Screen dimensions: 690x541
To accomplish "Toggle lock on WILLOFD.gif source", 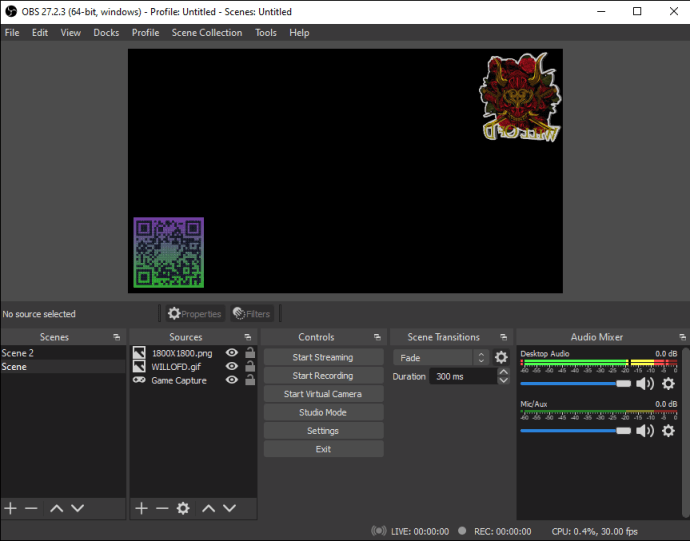I will point(250,366).
